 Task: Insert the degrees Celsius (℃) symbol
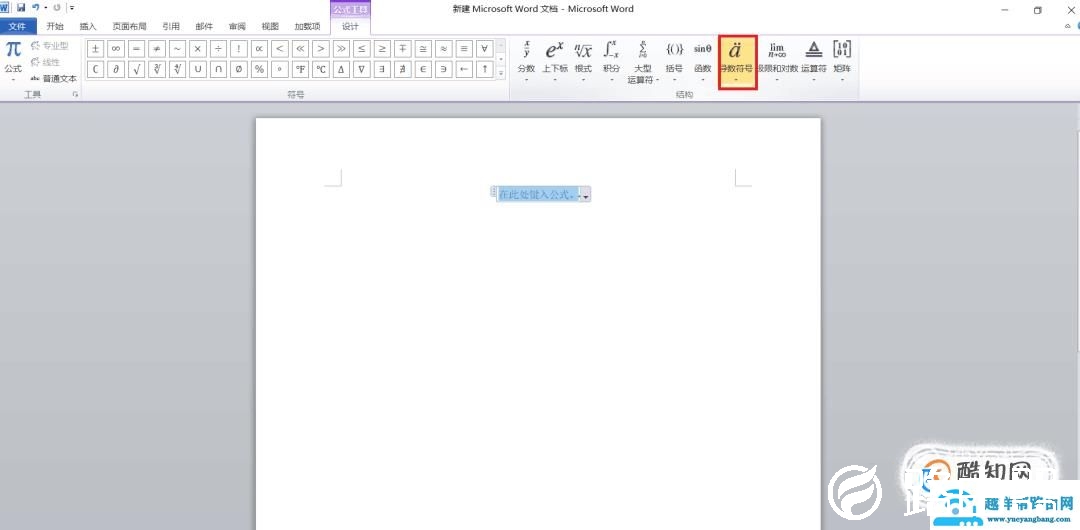[321, 70]
